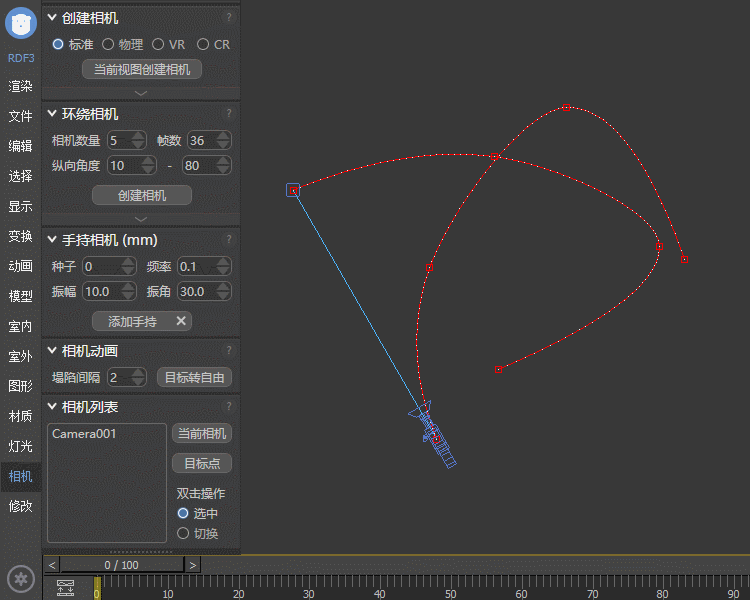Open the 编辑 sidebar tab
Image resolution: width=750 pixels, height=600 pixels.
point(21,146)
